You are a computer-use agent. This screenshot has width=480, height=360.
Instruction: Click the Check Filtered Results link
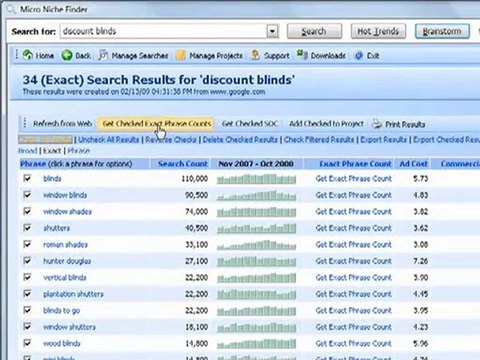click(x=319, y=140)
